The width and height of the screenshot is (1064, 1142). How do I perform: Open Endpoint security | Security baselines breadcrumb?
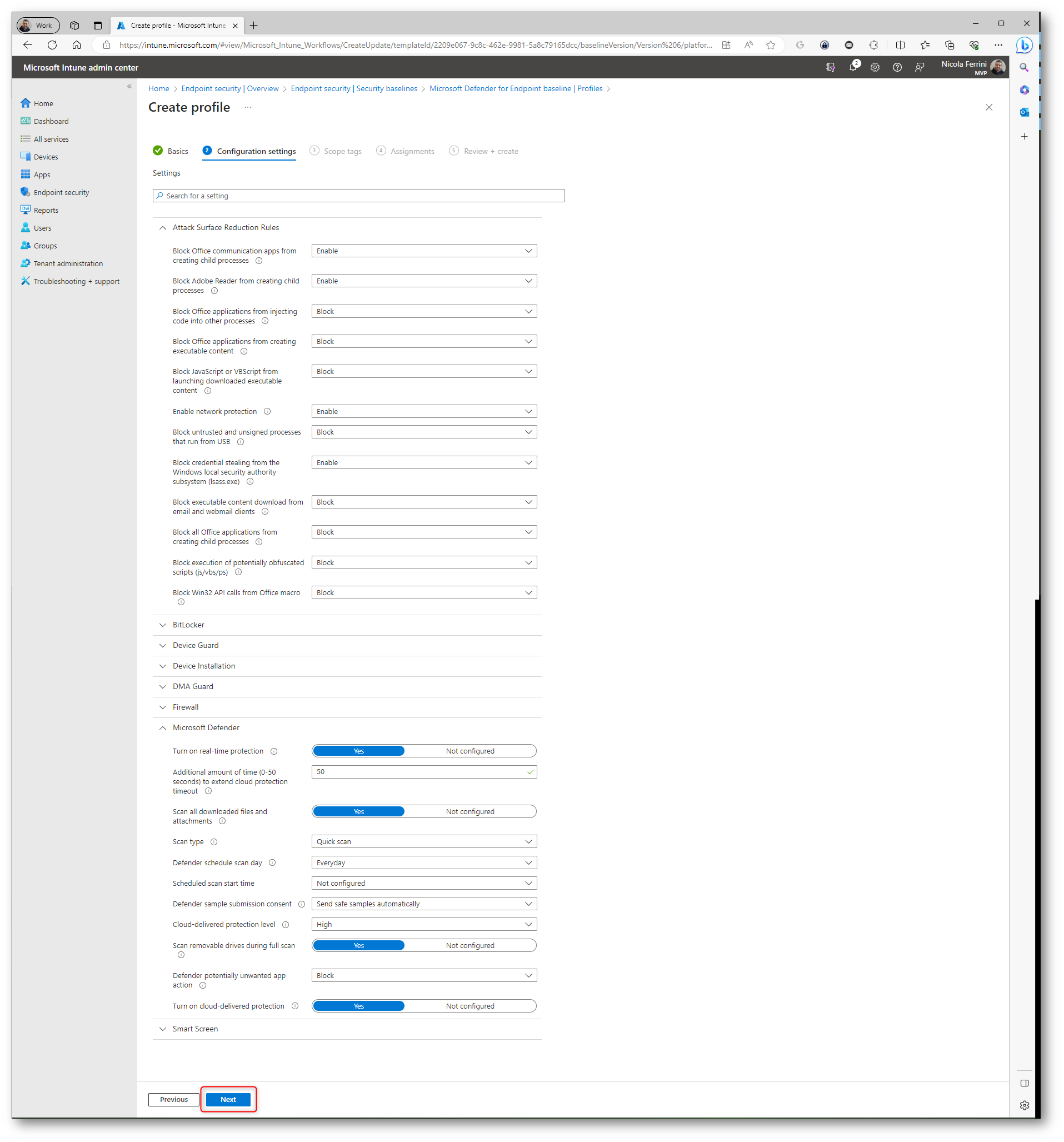pyautogui.click(x=354, y=88)
